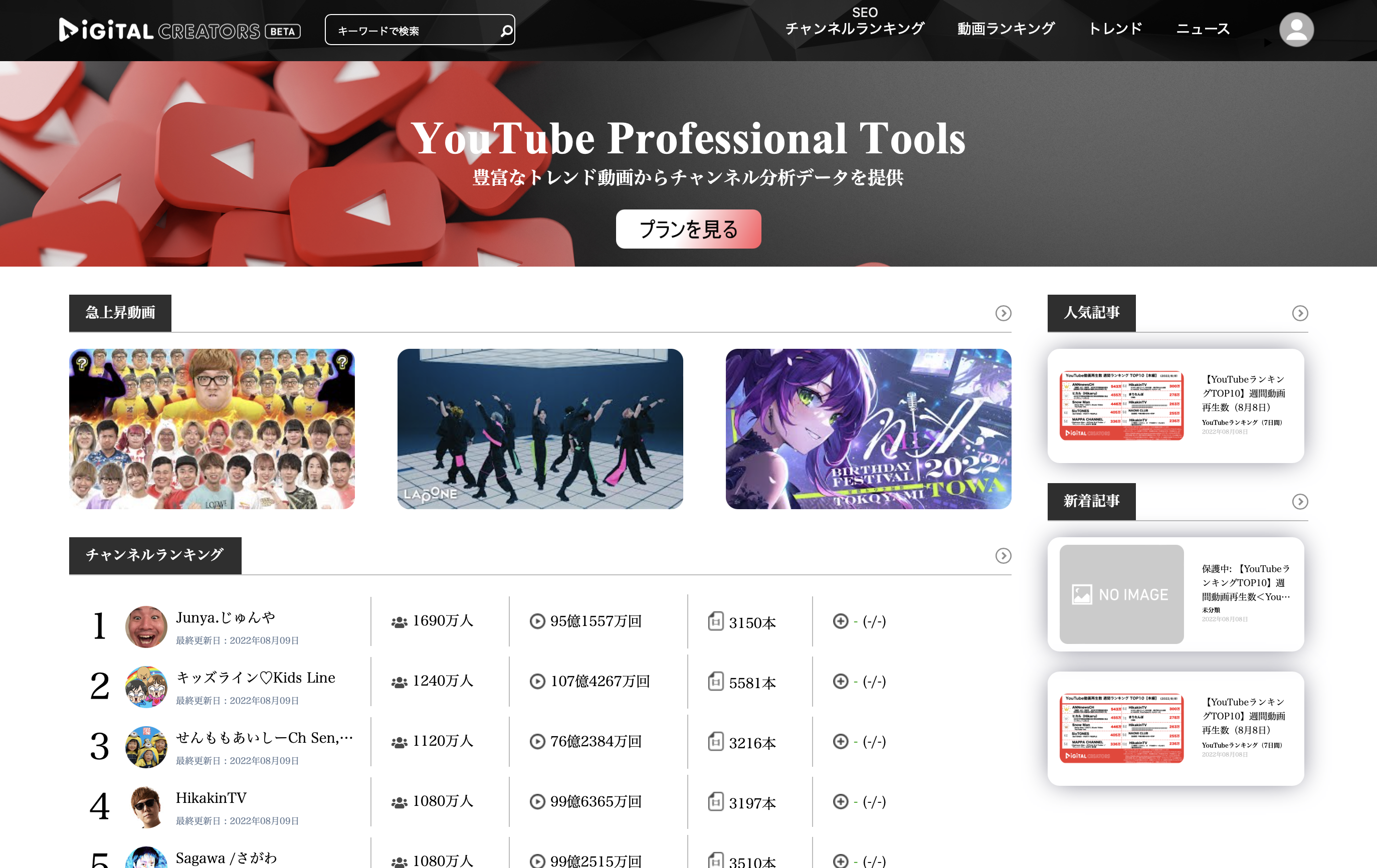Click the search magnifier icon
Screen dimensions: 1377x868
coord(505,30)
